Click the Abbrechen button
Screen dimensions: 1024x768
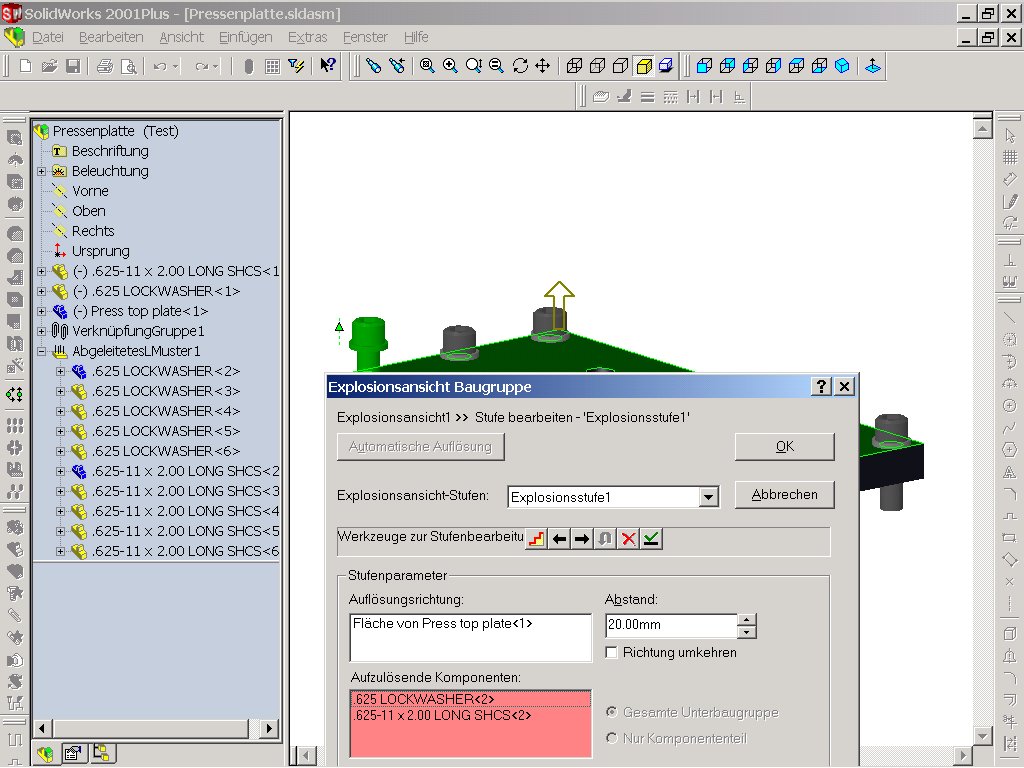(784, 495)
